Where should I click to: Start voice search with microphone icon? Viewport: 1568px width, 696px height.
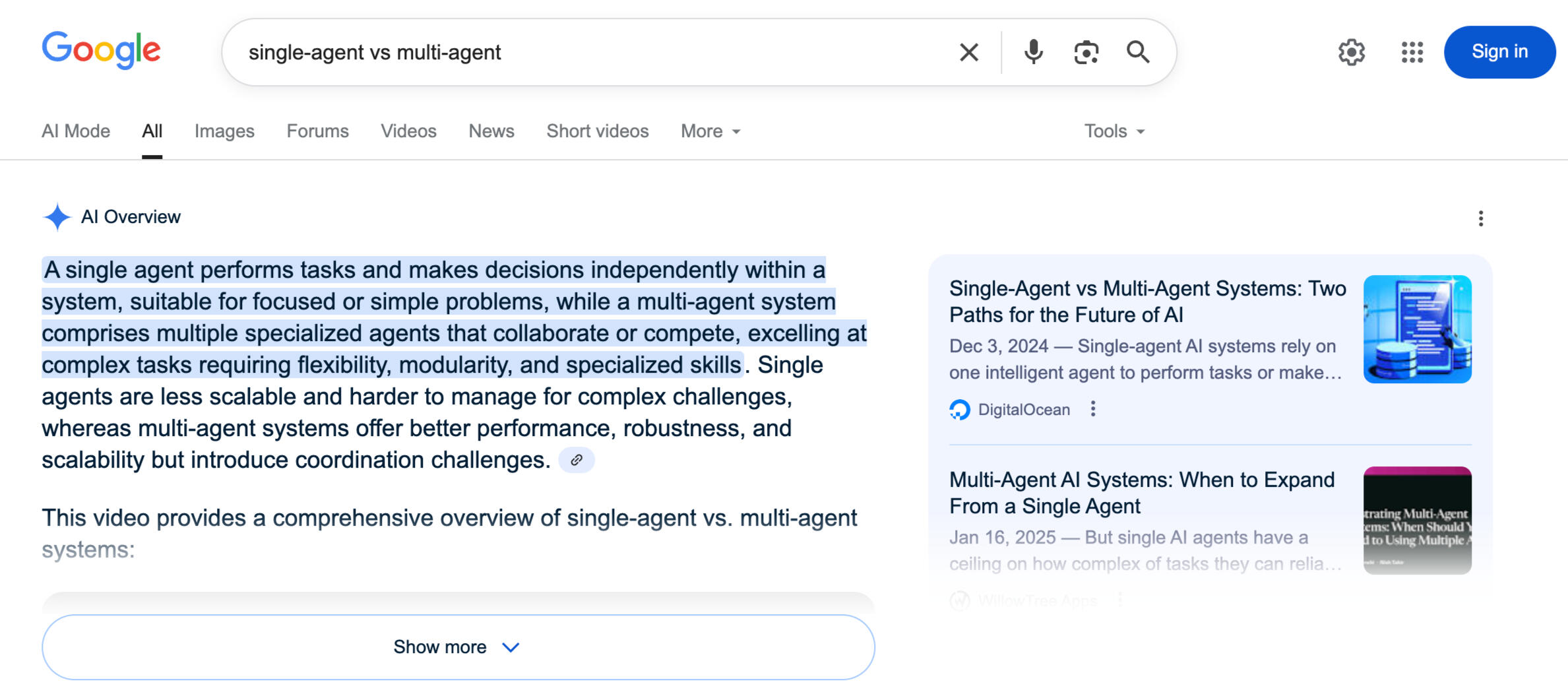click(1033, 52)
